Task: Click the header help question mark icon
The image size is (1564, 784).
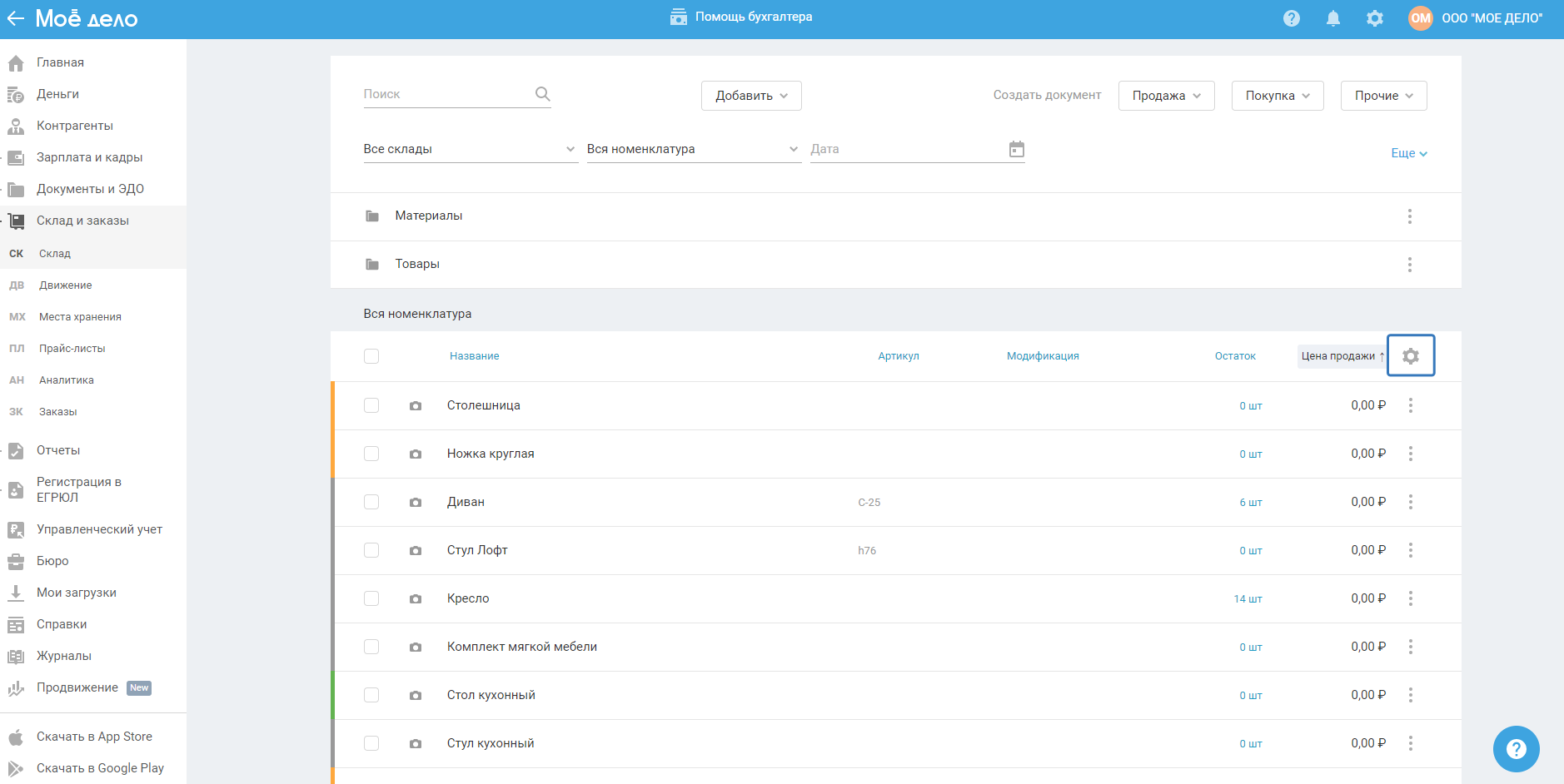Action: pos(1291,18)
